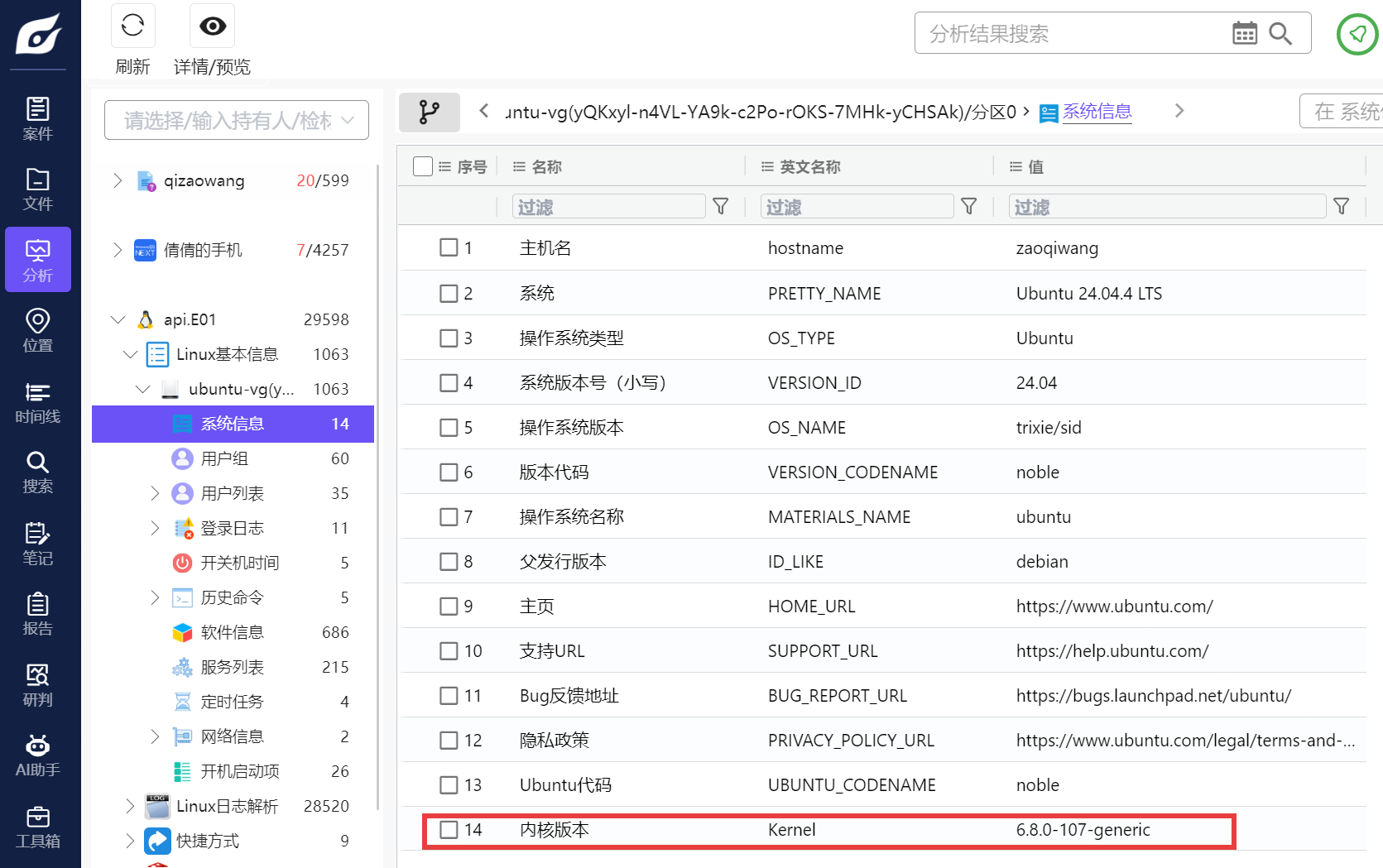Click the https://www.ubuntu.com/ value cell
The width and height of the screenshot is (1383, 868).
1115,606
